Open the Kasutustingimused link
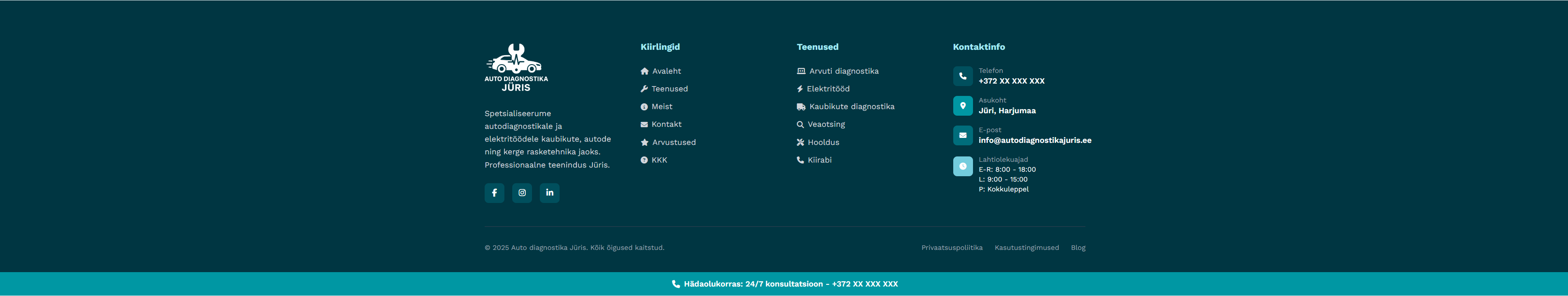The image size is (1568, 296). (x=1027, y=248)
